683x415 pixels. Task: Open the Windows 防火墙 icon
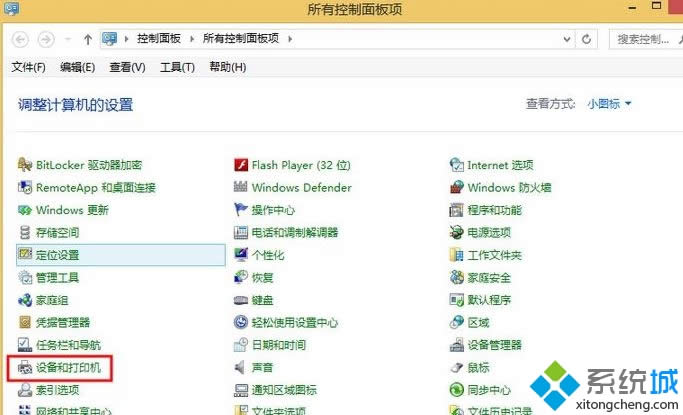pyautogui.click(x=456, y=188)
